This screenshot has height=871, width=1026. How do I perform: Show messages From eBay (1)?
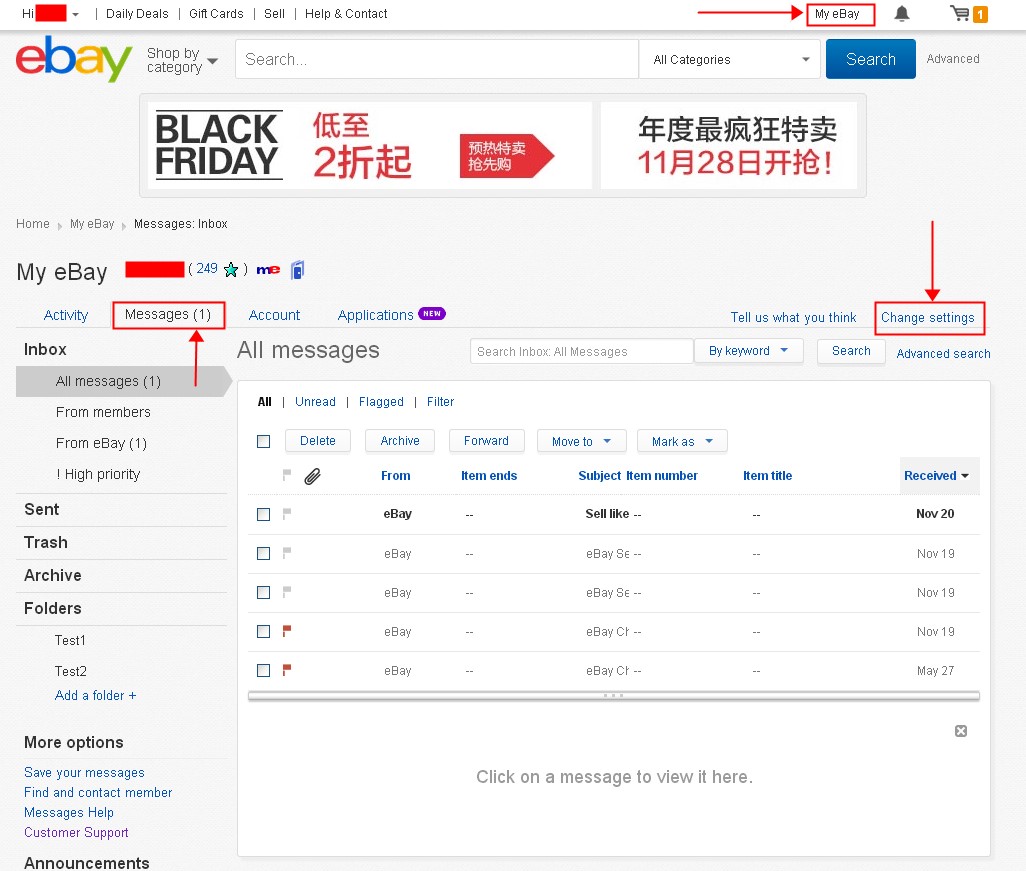point(101,444)
